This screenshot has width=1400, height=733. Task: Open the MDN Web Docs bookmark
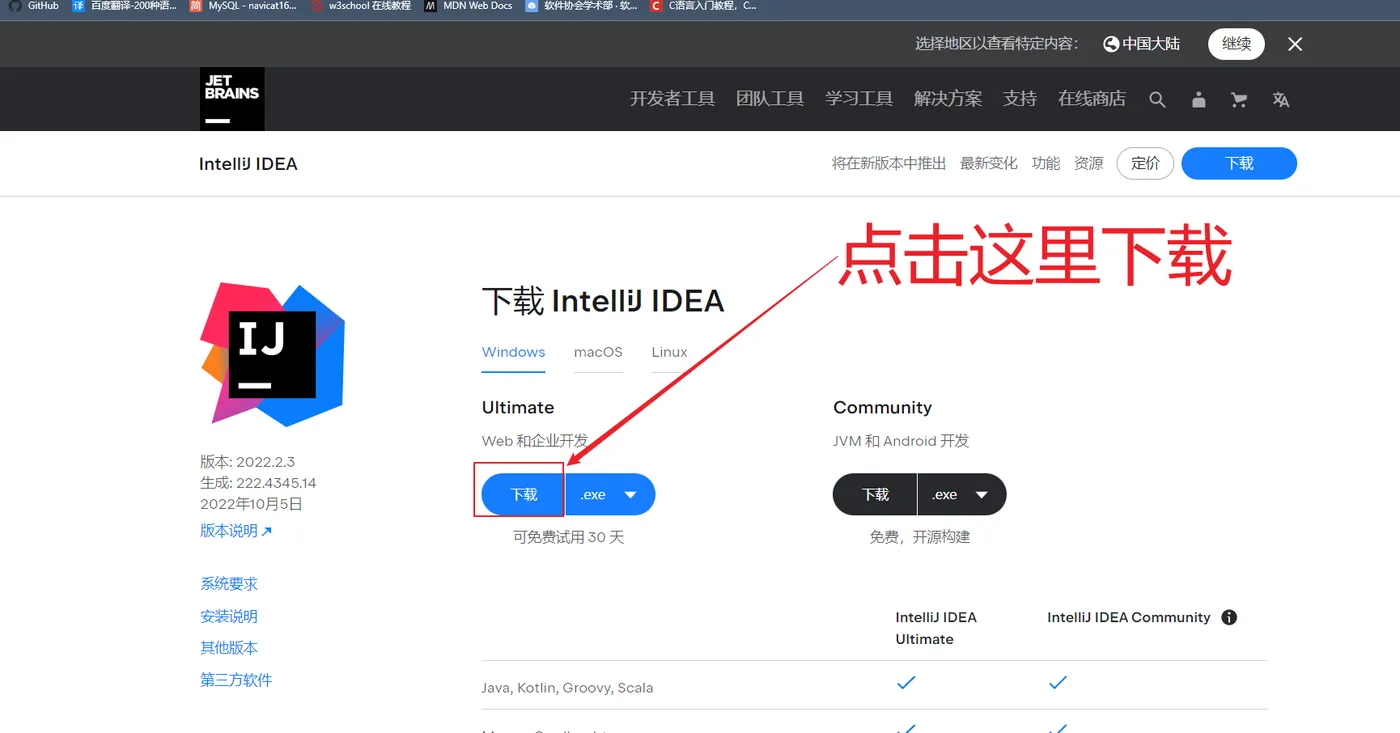468,6
